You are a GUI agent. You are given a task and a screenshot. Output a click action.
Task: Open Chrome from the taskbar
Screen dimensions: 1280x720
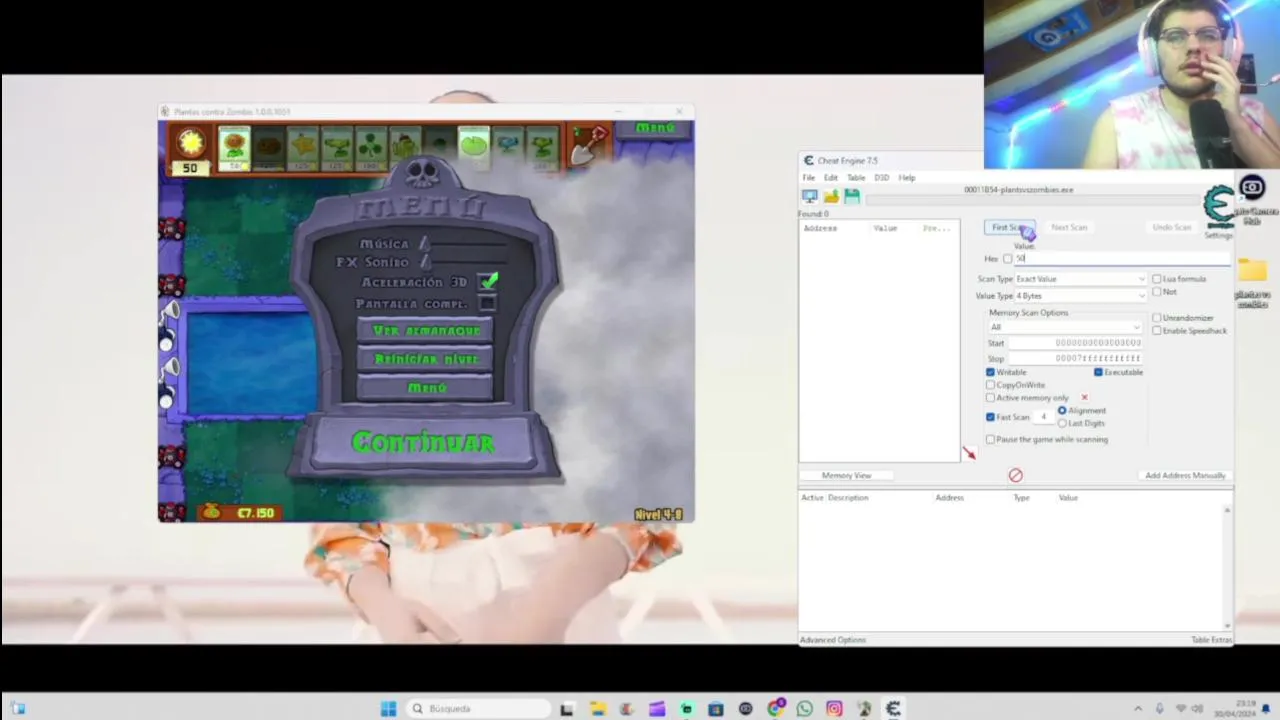click(x=776, y=709)
